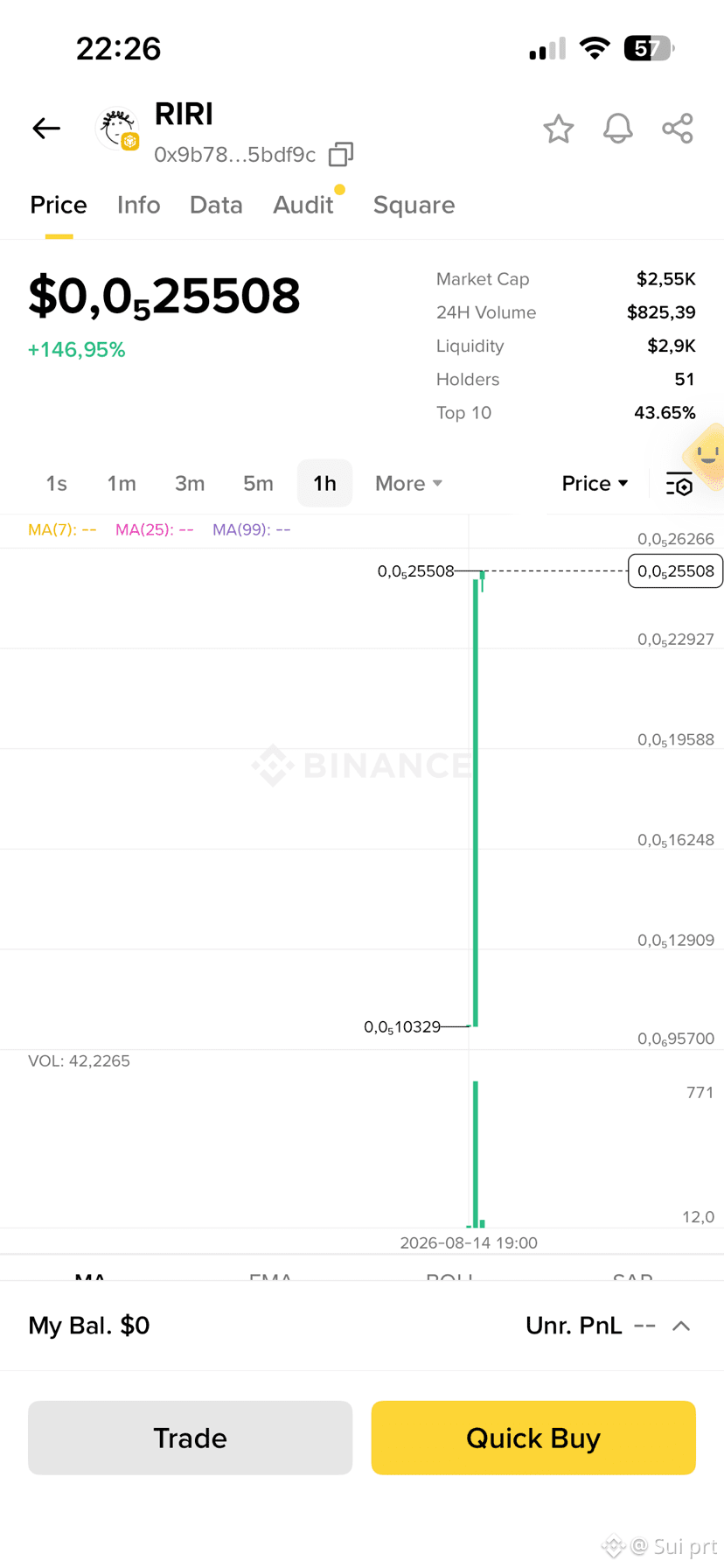Copy the RIRI contract address

tap(341, 155)
